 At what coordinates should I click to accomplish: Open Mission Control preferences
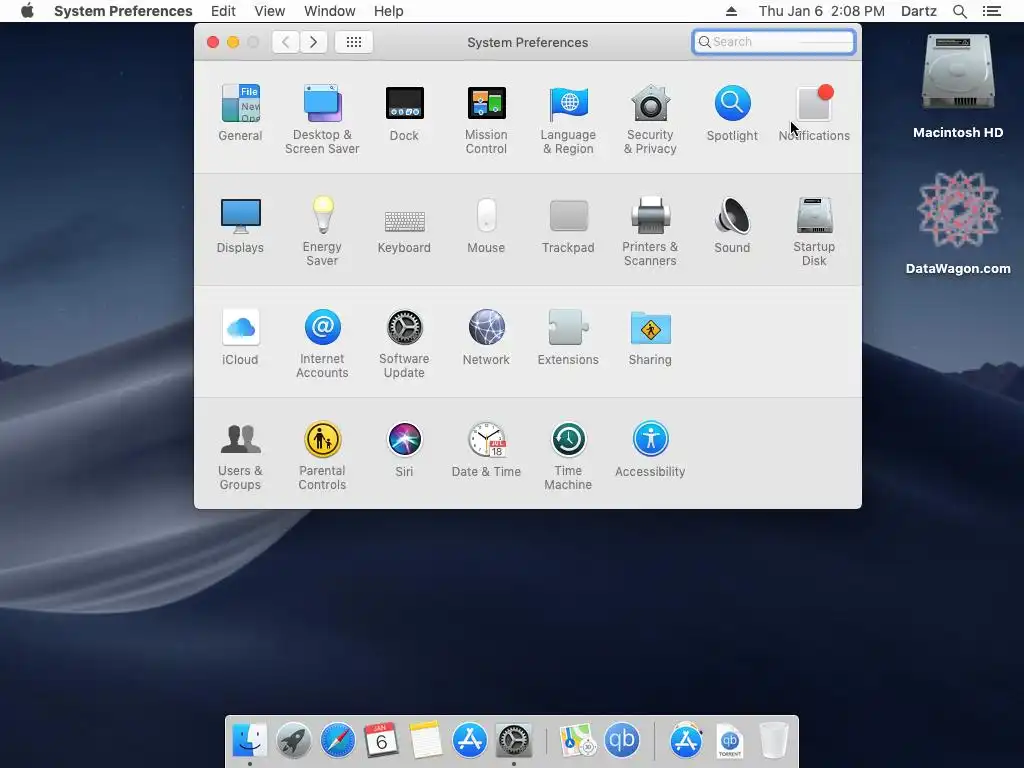coord(486,119)
